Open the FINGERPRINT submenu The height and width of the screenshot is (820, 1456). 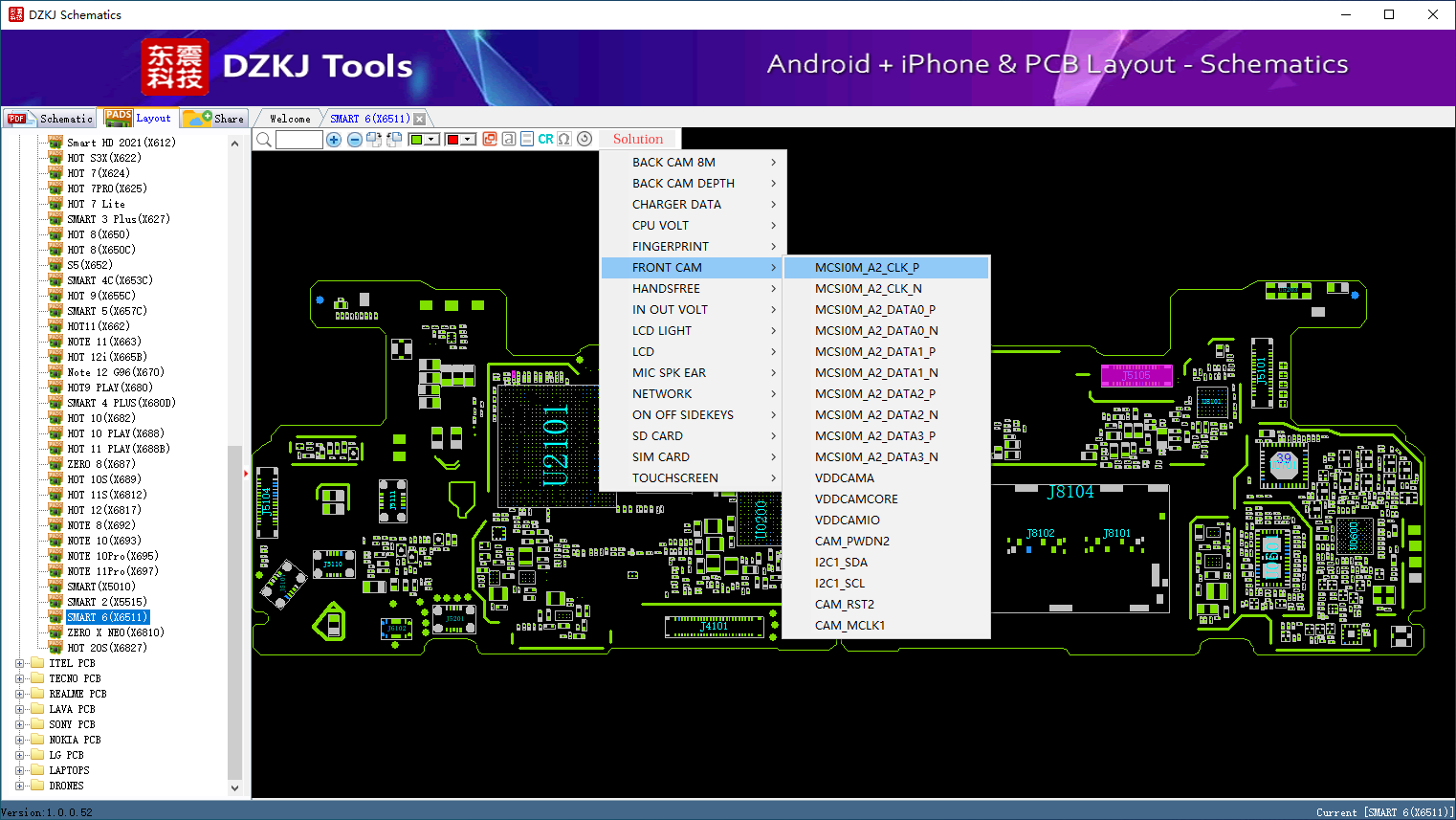coord(694,247)
